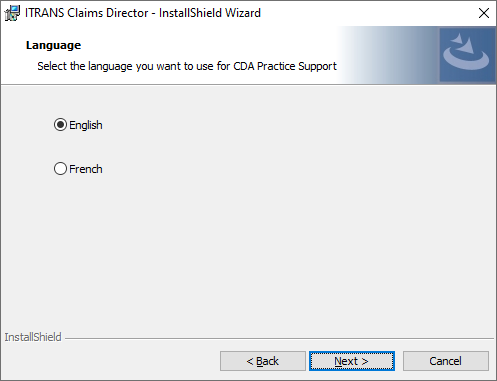The image size is (497, 381).
Task: Continue with the Next > button
Action: 352,361
